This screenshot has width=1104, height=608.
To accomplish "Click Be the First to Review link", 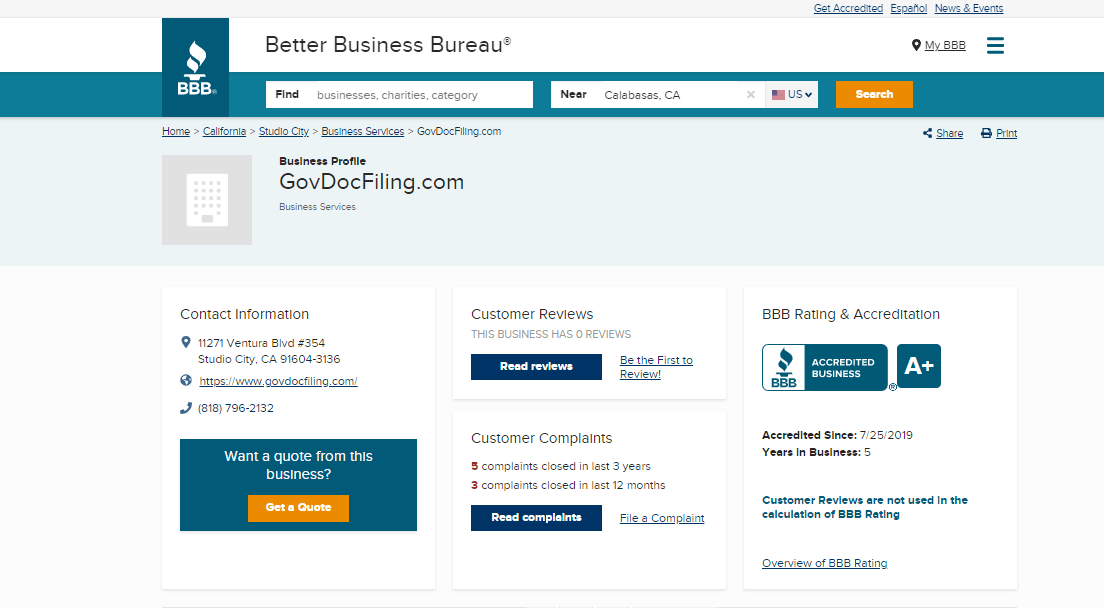I will pos(656,367).
